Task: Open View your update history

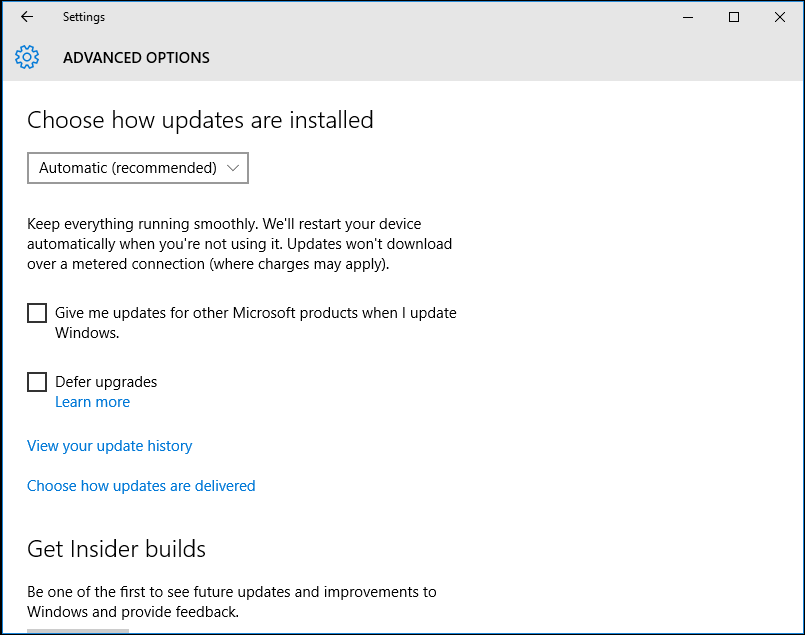Action: (x=109, y=445)
